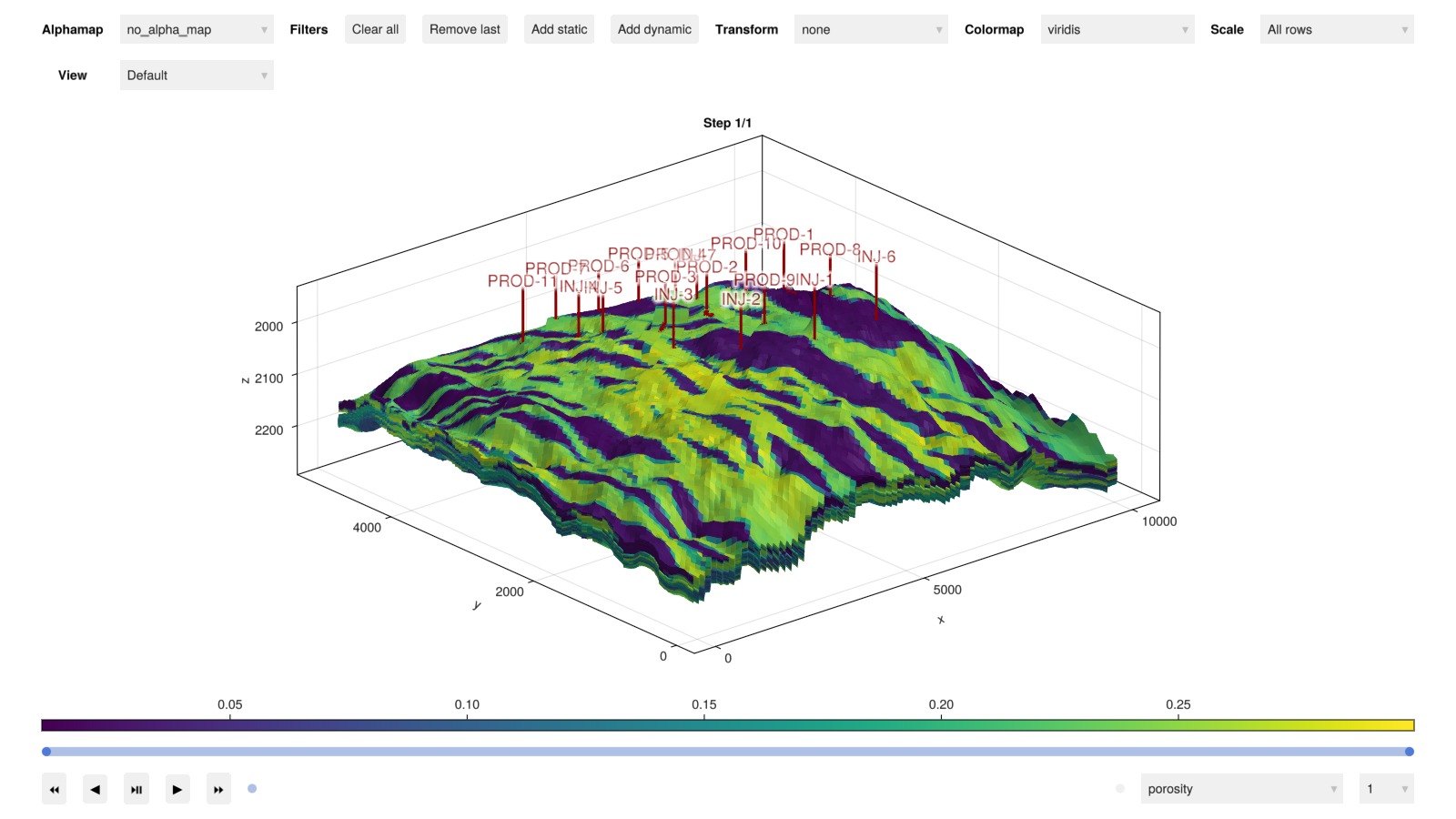Screen dimensions: 1456x819
Task: Step forward with the right arrow button
Action: 177,789
